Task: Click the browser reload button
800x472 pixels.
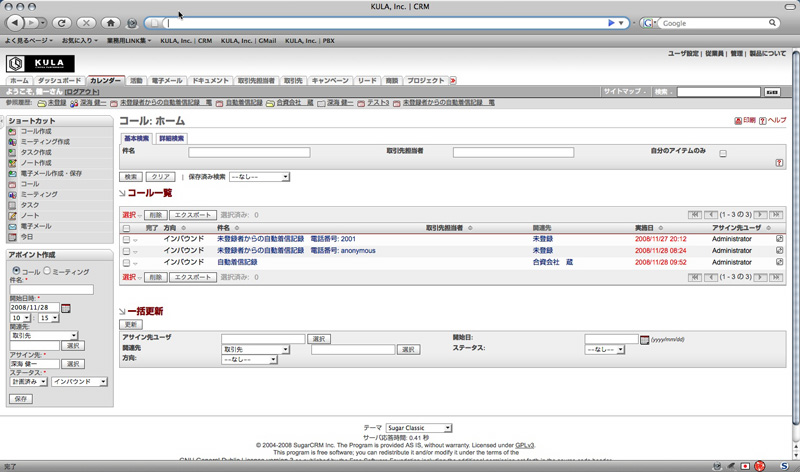Action: [x=62, y=23]
